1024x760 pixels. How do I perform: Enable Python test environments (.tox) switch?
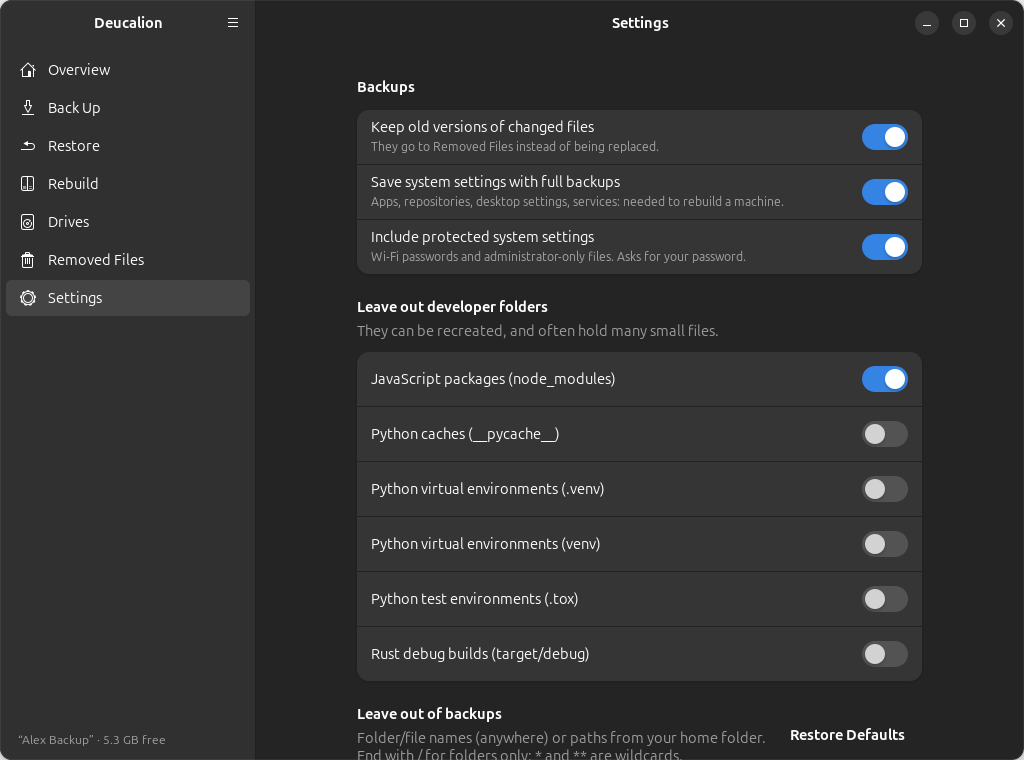coord(884,599)
